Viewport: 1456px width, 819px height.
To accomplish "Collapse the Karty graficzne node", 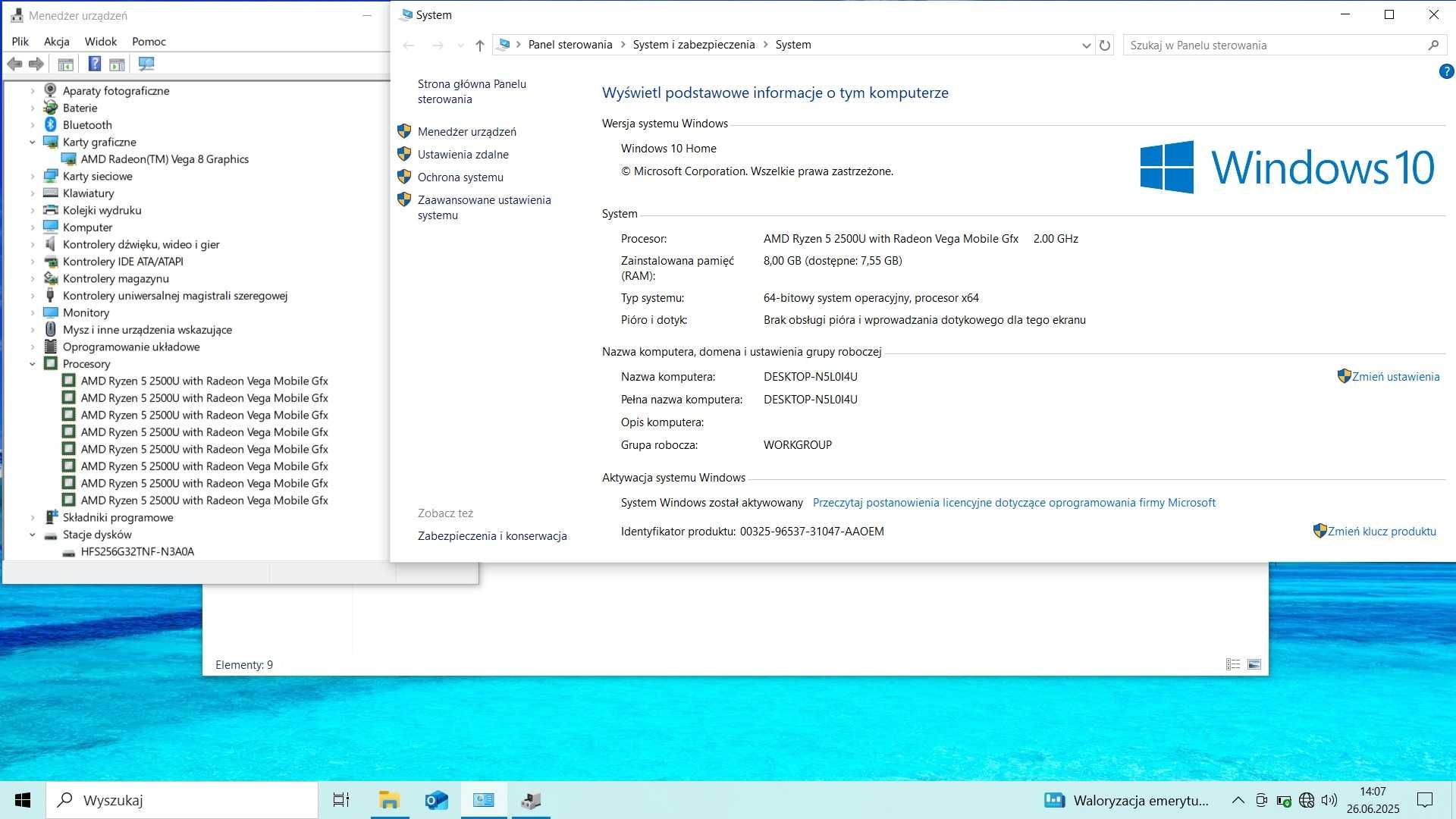I will click(33, 142).
